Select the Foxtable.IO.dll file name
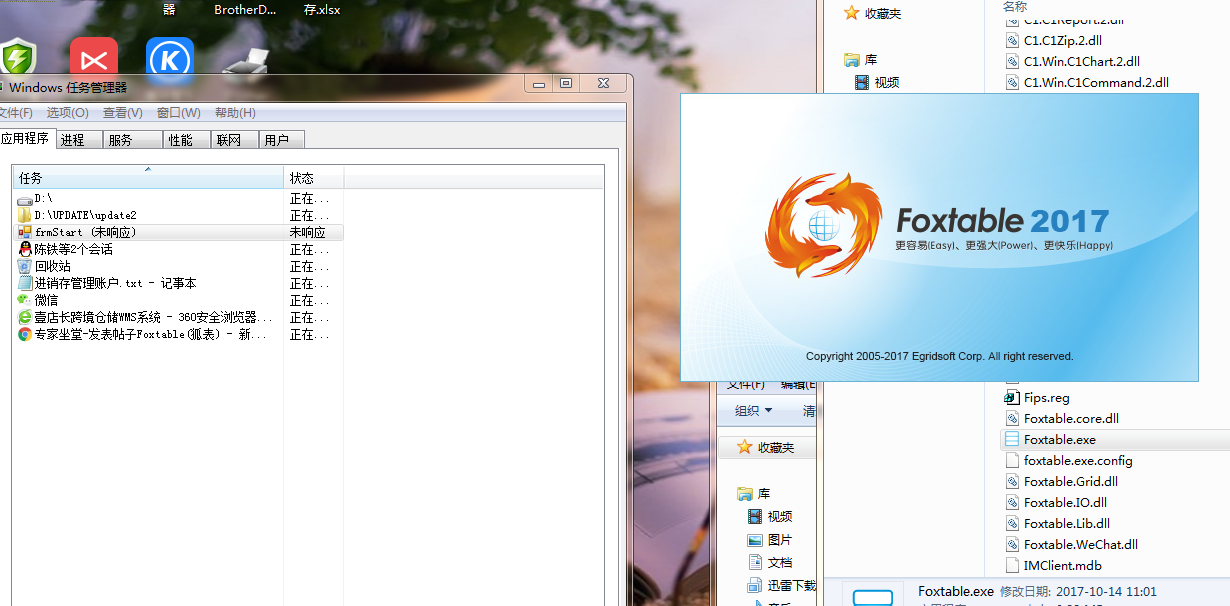 point(1065,503)
